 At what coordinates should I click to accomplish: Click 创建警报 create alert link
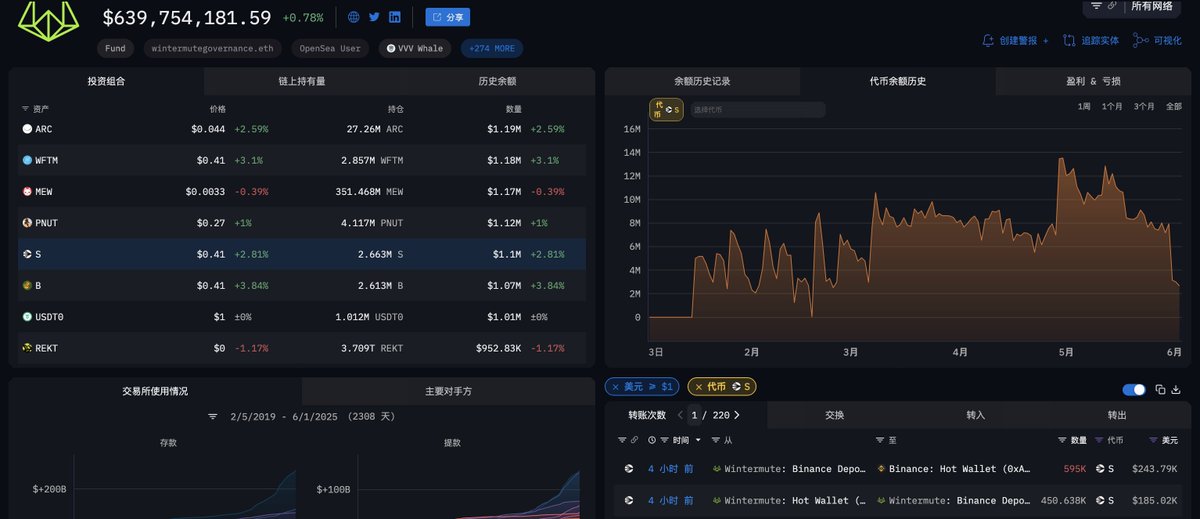1016,41
